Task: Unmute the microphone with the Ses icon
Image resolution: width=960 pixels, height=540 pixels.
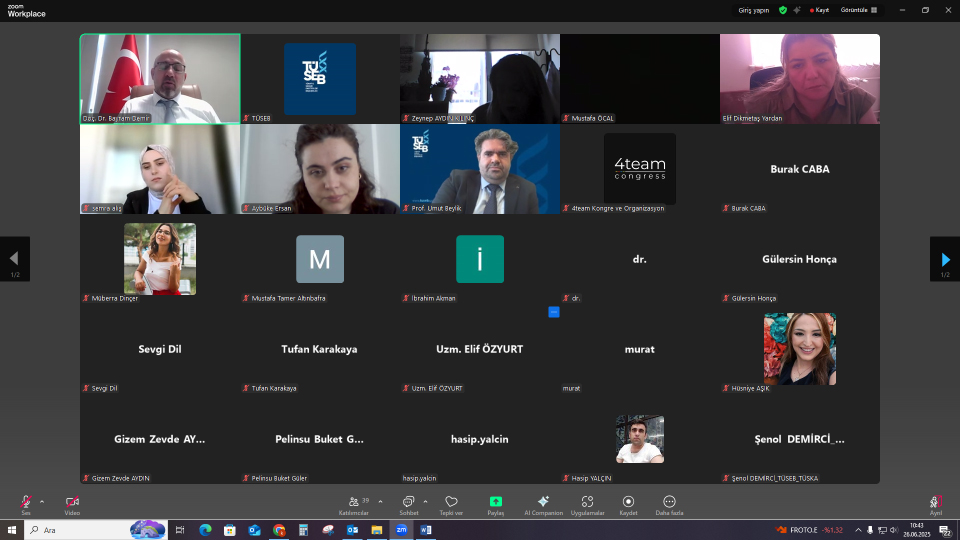Action: [25, 502]
